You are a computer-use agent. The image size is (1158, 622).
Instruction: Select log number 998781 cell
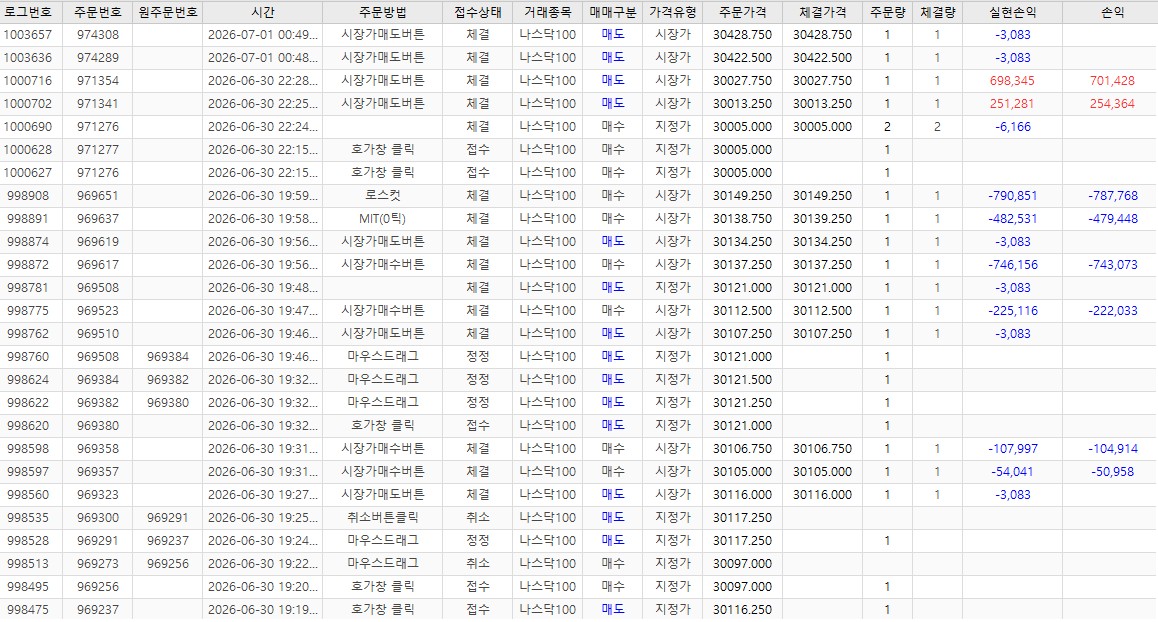click(x=28, y=287)
